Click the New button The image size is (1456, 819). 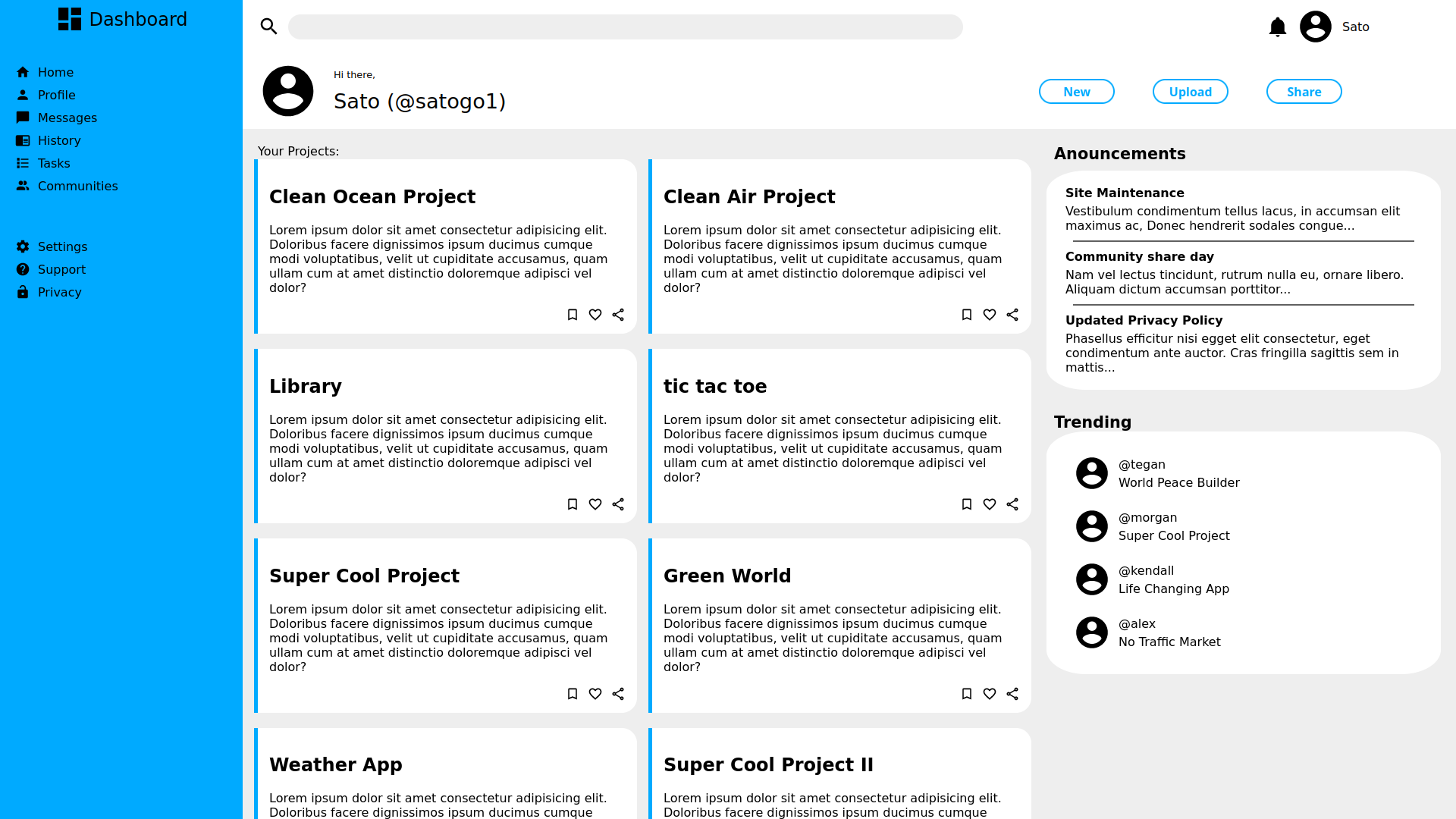(1077, 92)
